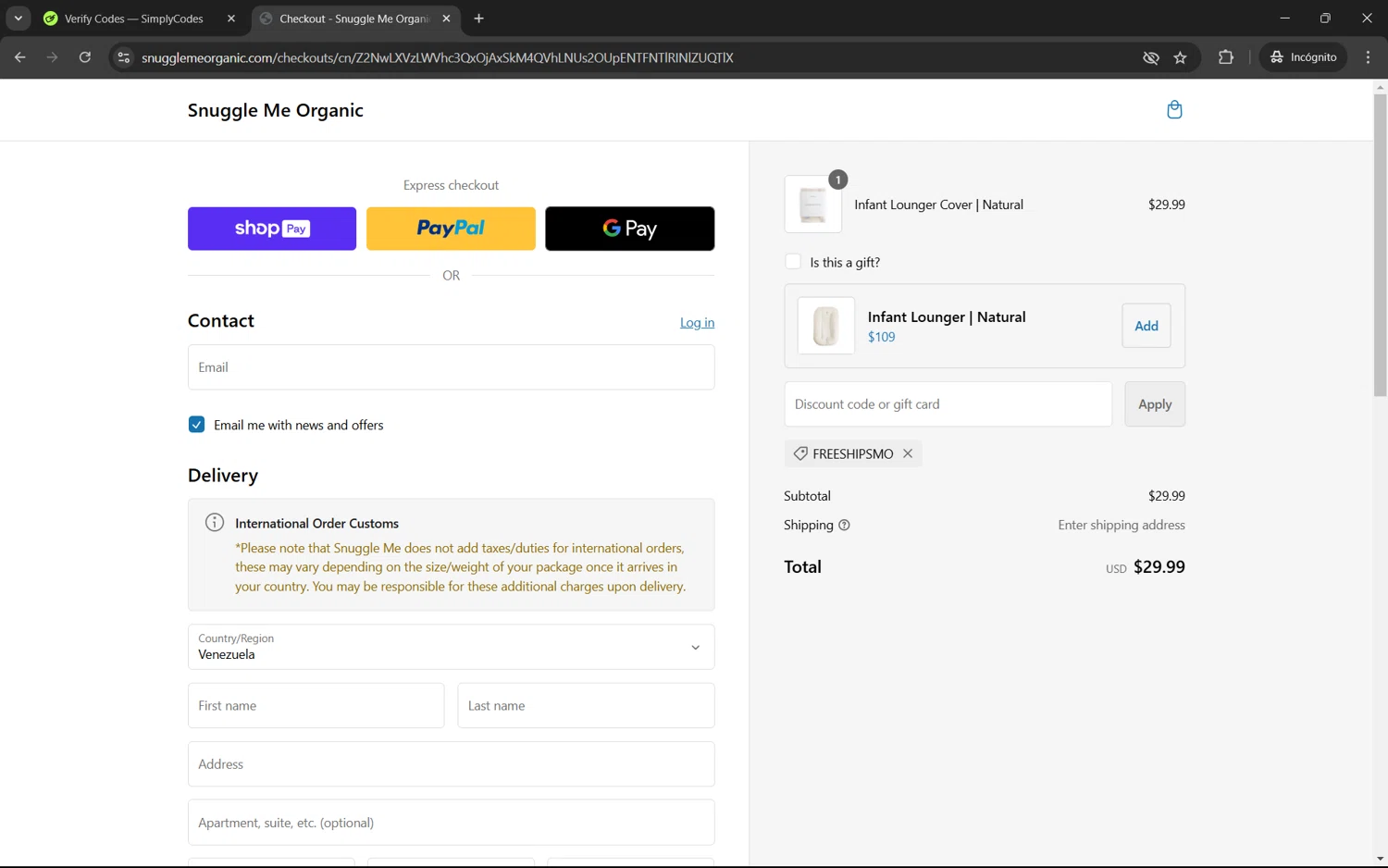Click the Discount code or gift card field
The image size is (1388, 868).
click(x=948, y=404)
